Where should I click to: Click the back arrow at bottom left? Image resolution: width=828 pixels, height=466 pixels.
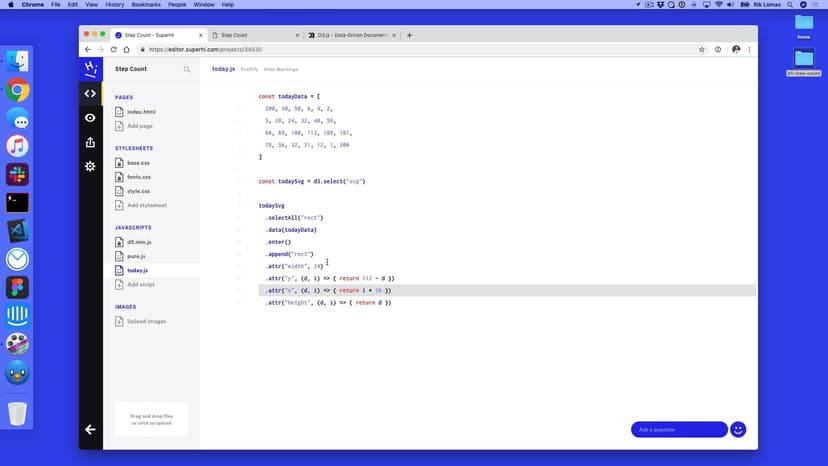tap(90, 429)
